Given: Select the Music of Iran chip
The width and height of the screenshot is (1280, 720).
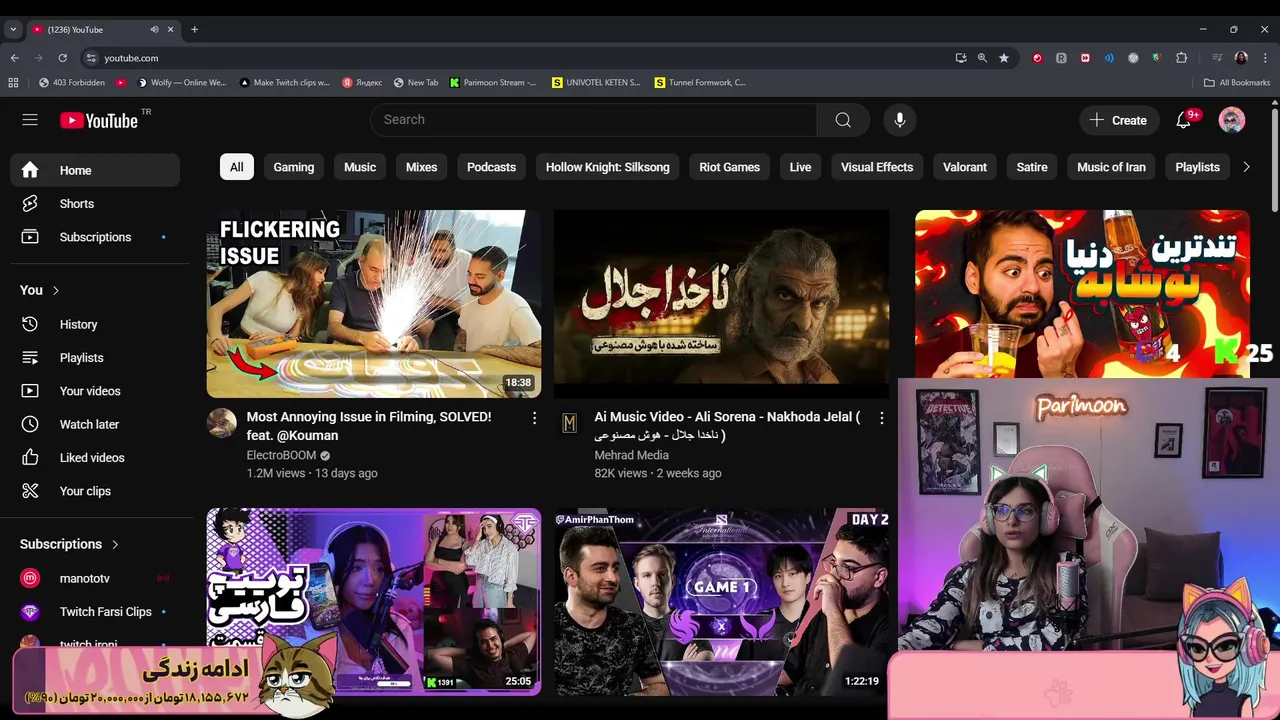Looking at the screenshot, I should point(1111,167).
